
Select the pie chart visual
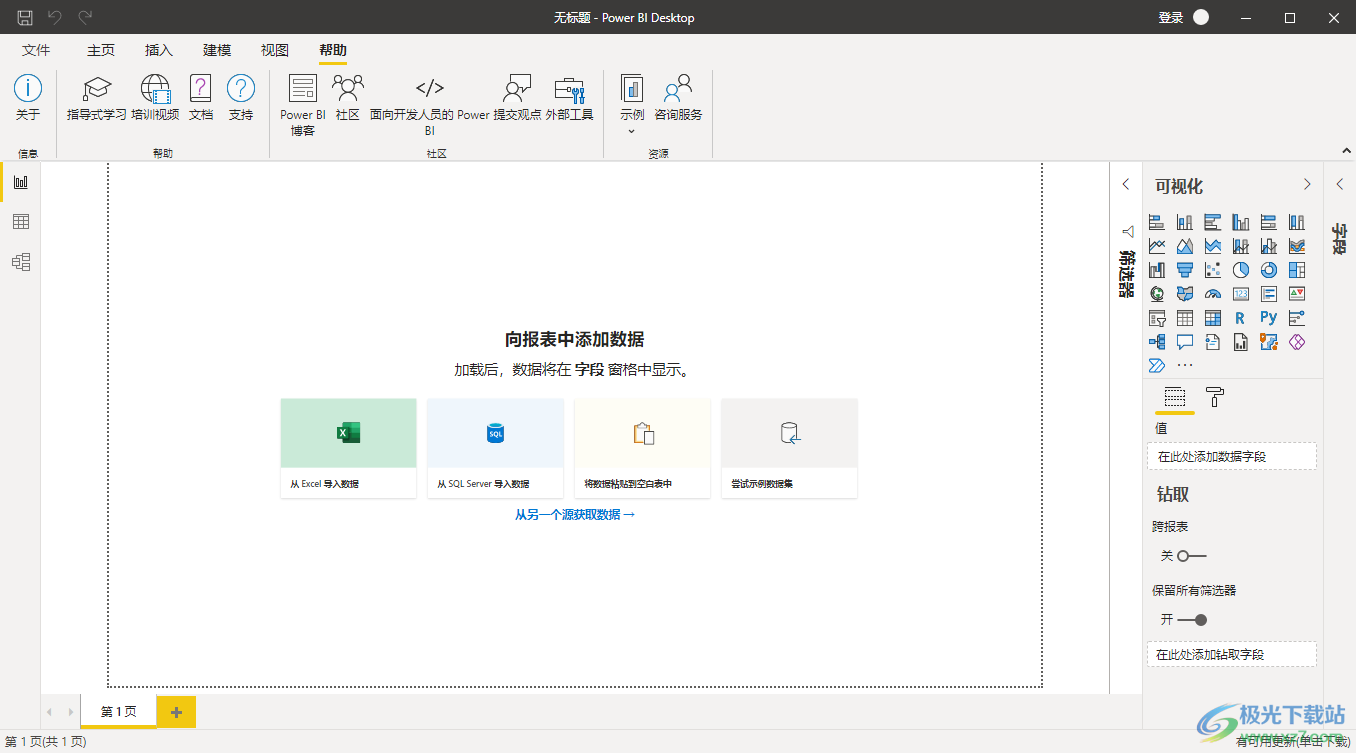[x=1241, y=270]
